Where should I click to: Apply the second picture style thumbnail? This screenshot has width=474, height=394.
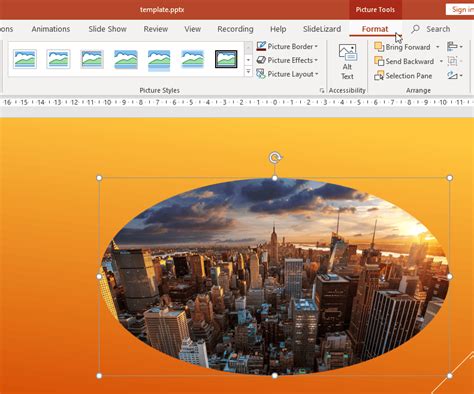58,59
